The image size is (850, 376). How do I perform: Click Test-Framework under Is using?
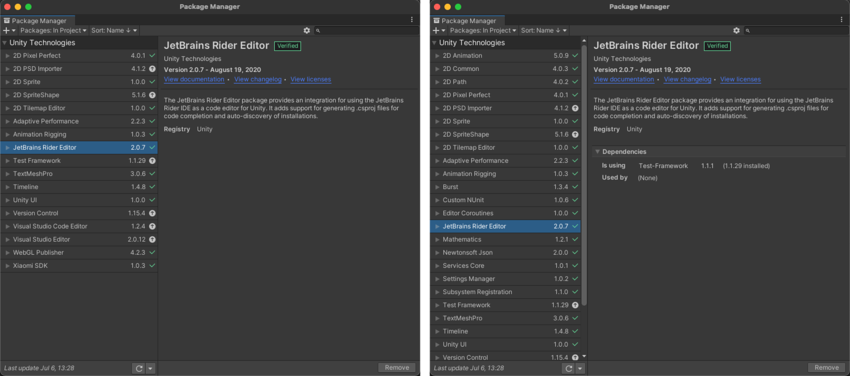point(663,166)
